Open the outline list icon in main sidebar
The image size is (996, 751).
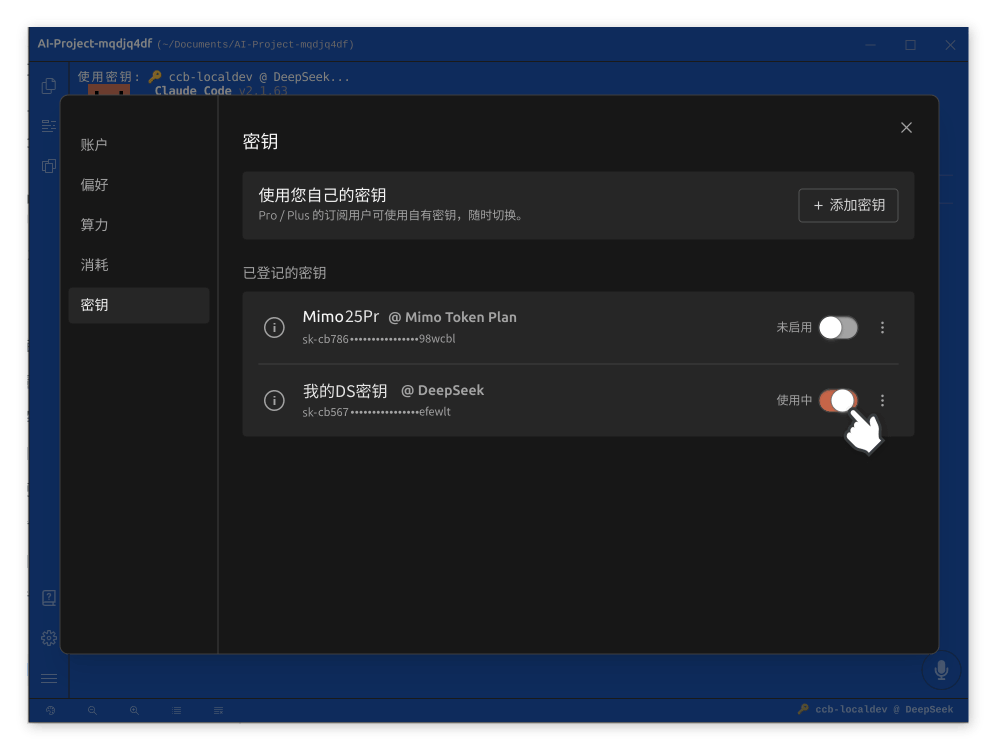coord(49,126)
